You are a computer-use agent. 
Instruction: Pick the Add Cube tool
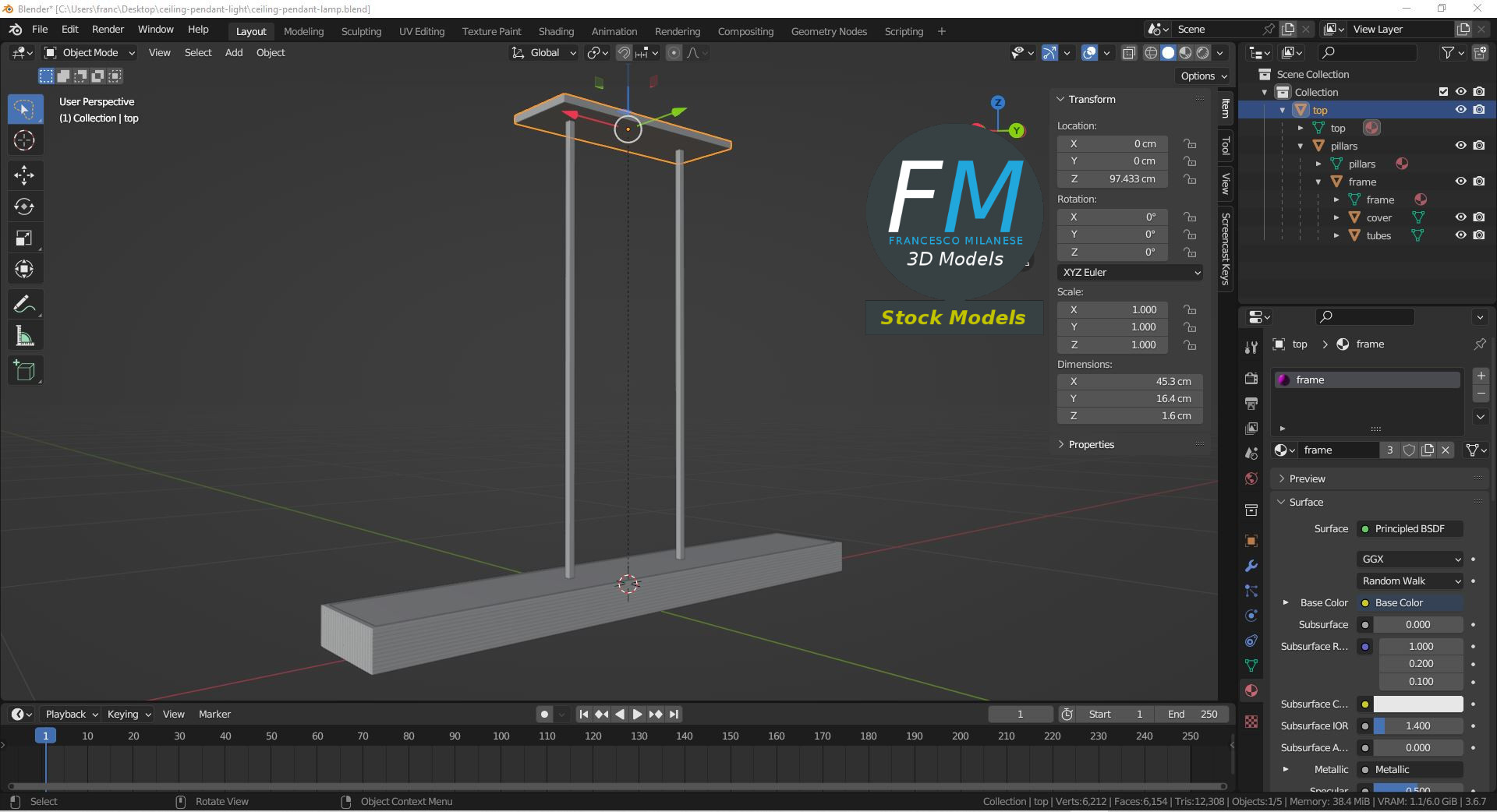tap(24, 371)
